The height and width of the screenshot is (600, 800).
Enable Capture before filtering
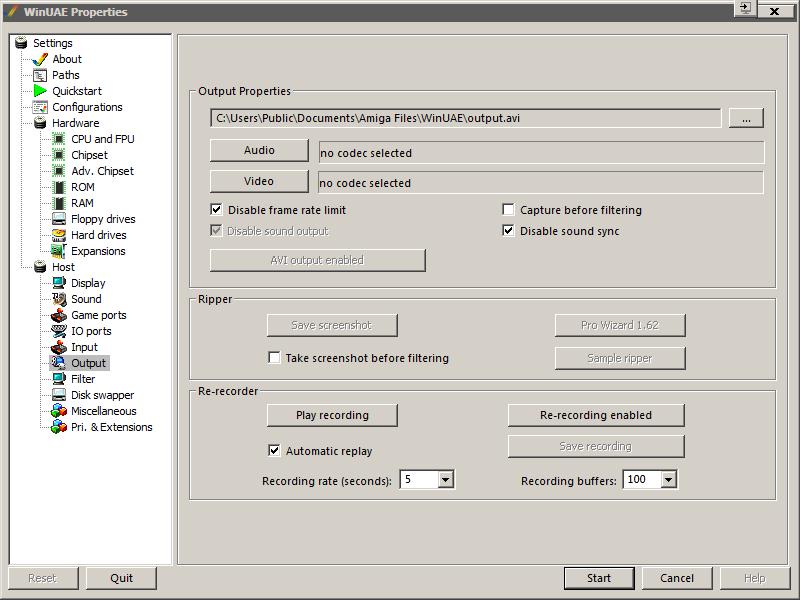tap(508, 210)
